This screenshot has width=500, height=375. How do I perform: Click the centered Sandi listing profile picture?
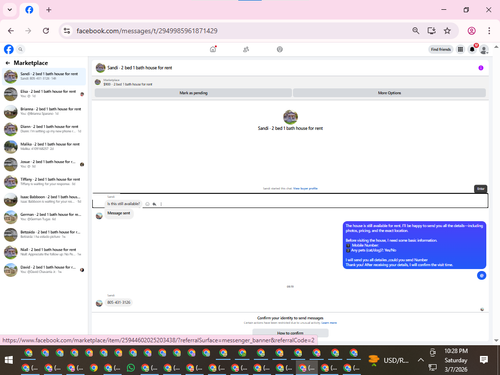coord(290,117)
